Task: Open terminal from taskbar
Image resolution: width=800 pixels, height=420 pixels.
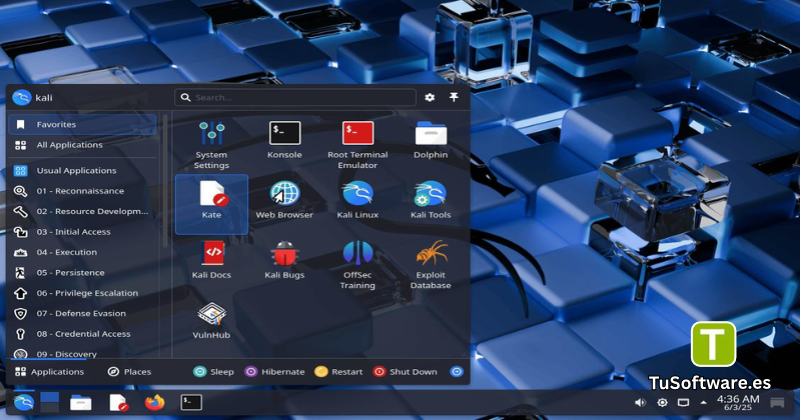Action: click(191, 403)
